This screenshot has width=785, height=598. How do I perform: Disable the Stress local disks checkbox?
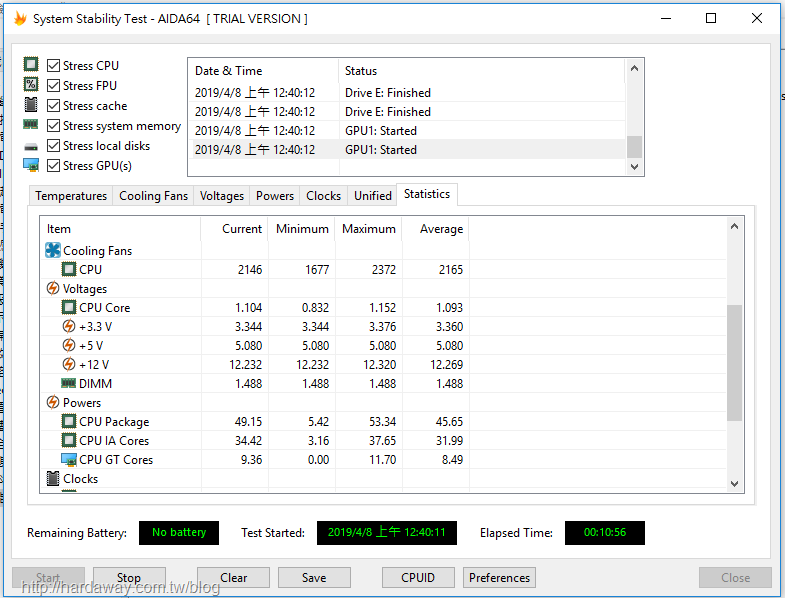pos(54,146)
